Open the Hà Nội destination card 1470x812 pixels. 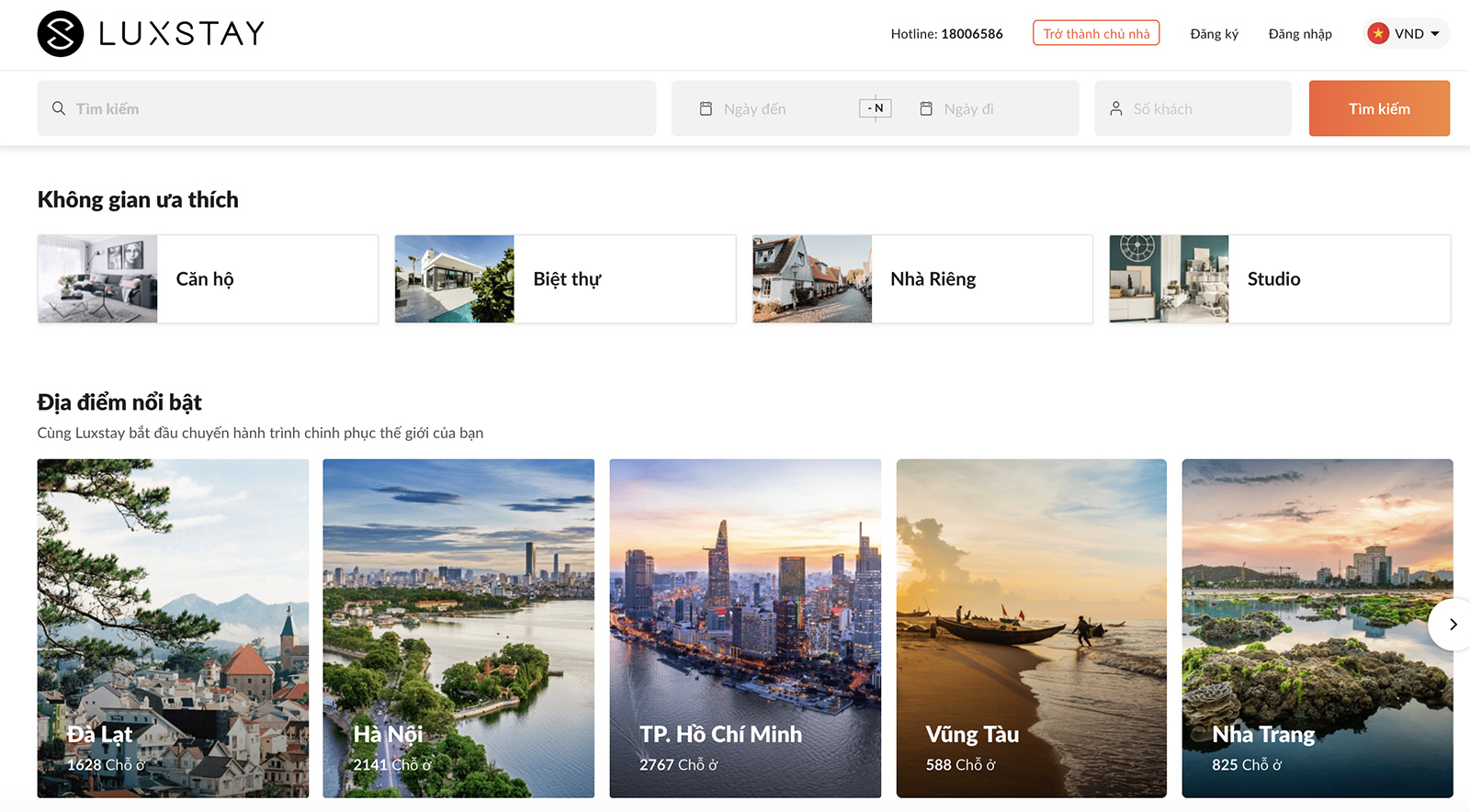pos(458,628)
